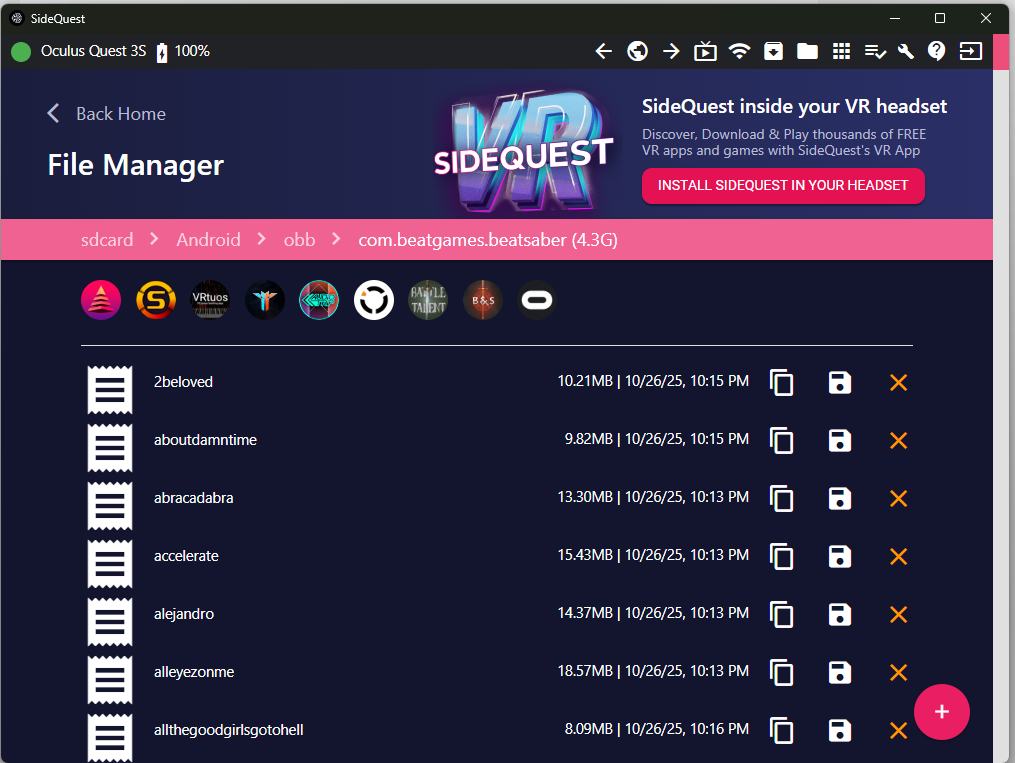Screen dimensions: 1015x763
Task: Save the 2beloved file to PC
Action: [x=840, y=382]
